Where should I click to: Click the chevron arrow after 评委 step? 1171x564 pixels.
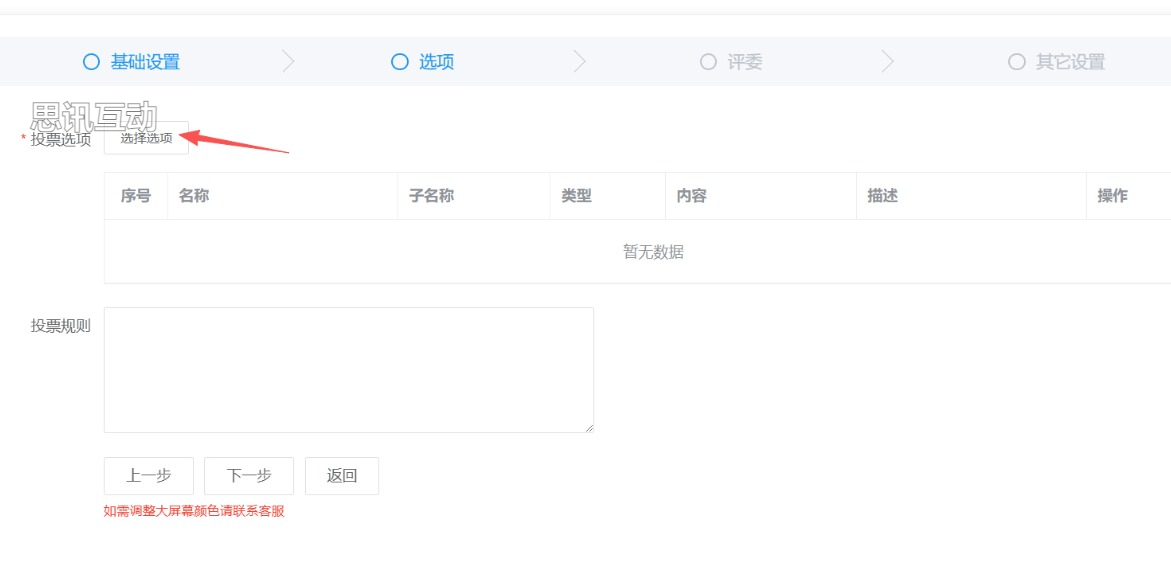coord(888,62)
